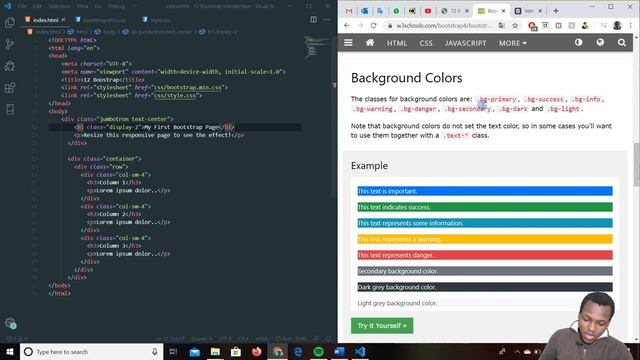Open the Windows Start menu

tap(10, 351)
